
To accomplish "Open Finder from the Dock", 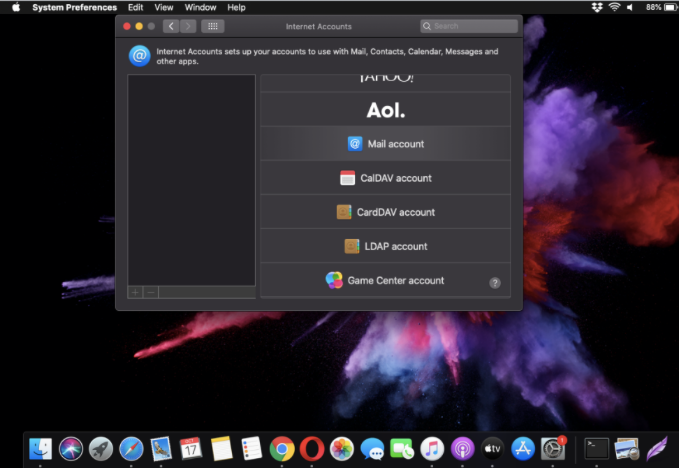I will click(40, 449).
